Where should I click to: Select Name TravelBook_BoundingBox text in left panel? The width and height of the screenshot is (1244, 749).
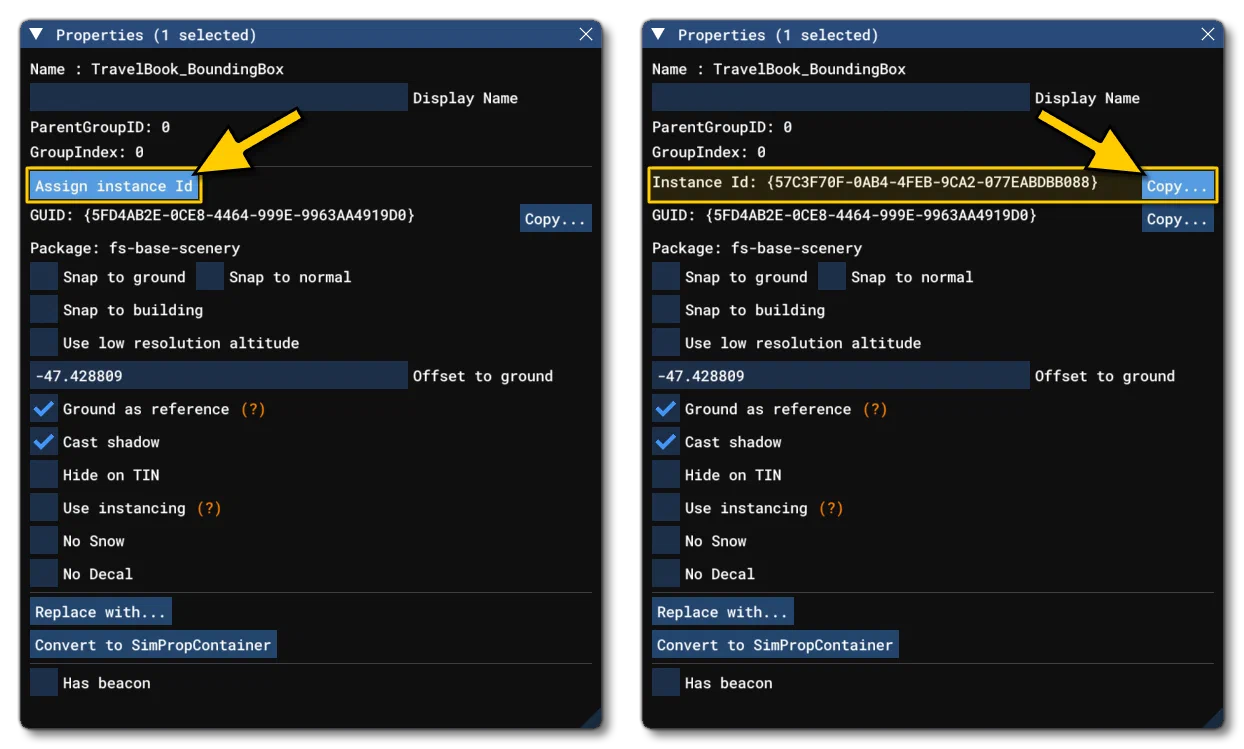click(x=187, y=69)
